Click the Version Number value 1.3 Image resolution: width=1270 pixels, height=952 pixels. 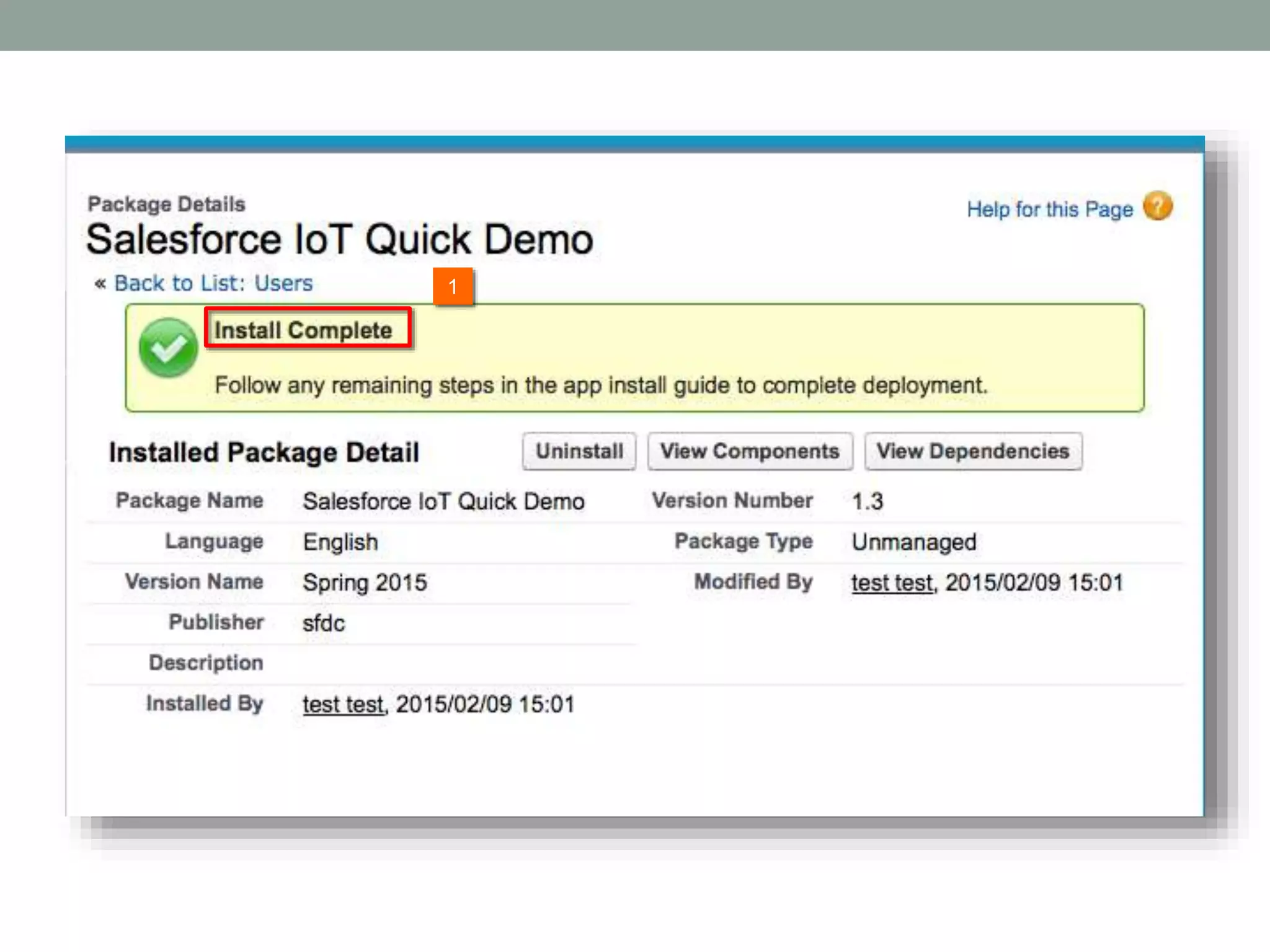click(867, 501)
